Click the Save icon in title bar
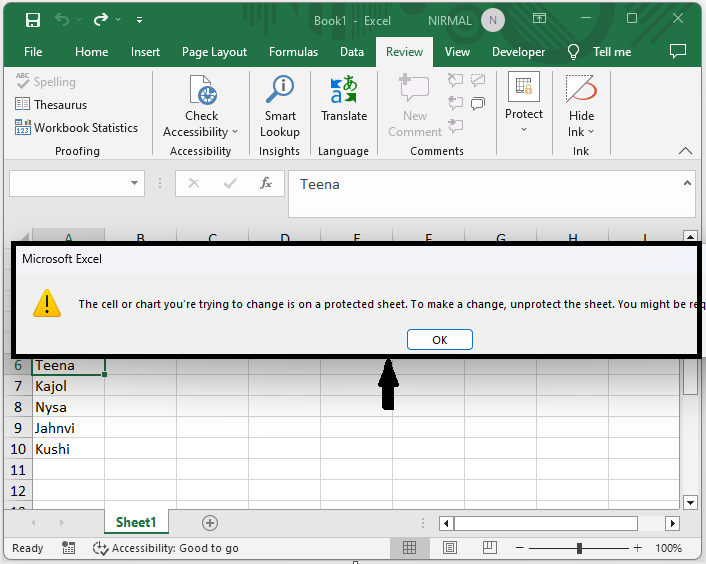 pos(33,20)
